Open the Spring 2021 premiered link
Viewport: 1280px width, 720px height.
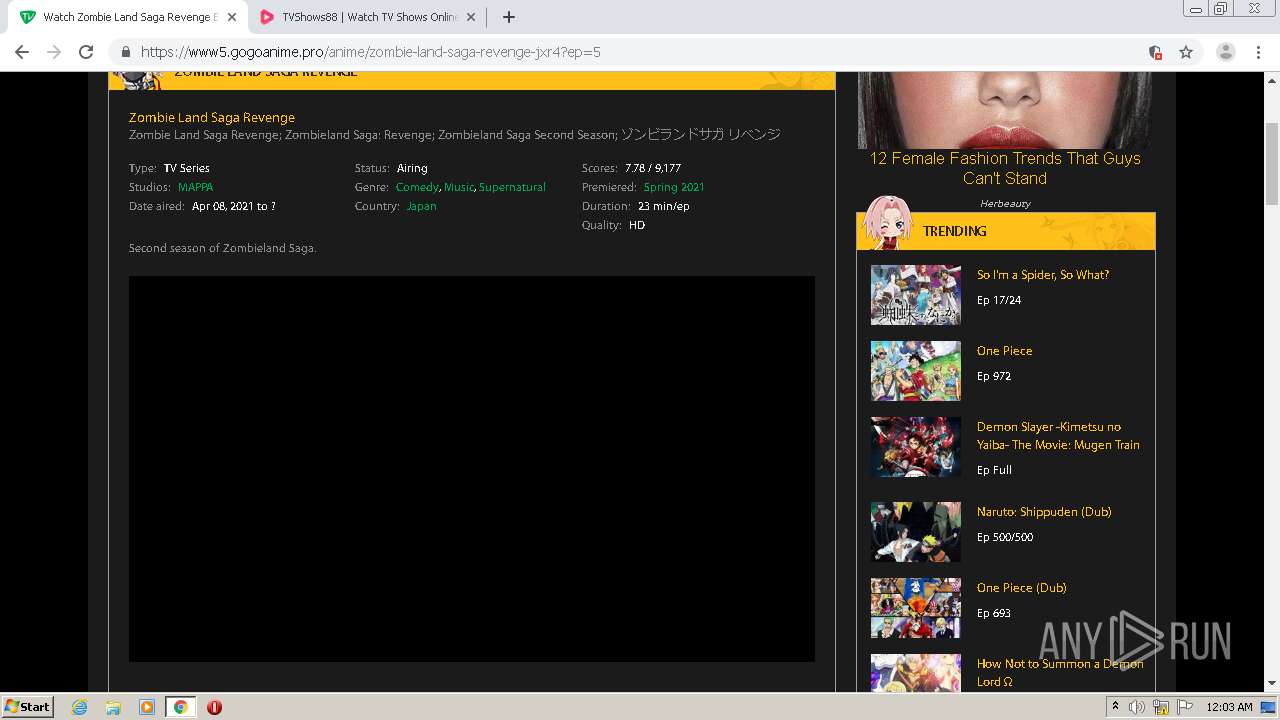[674, 187]
